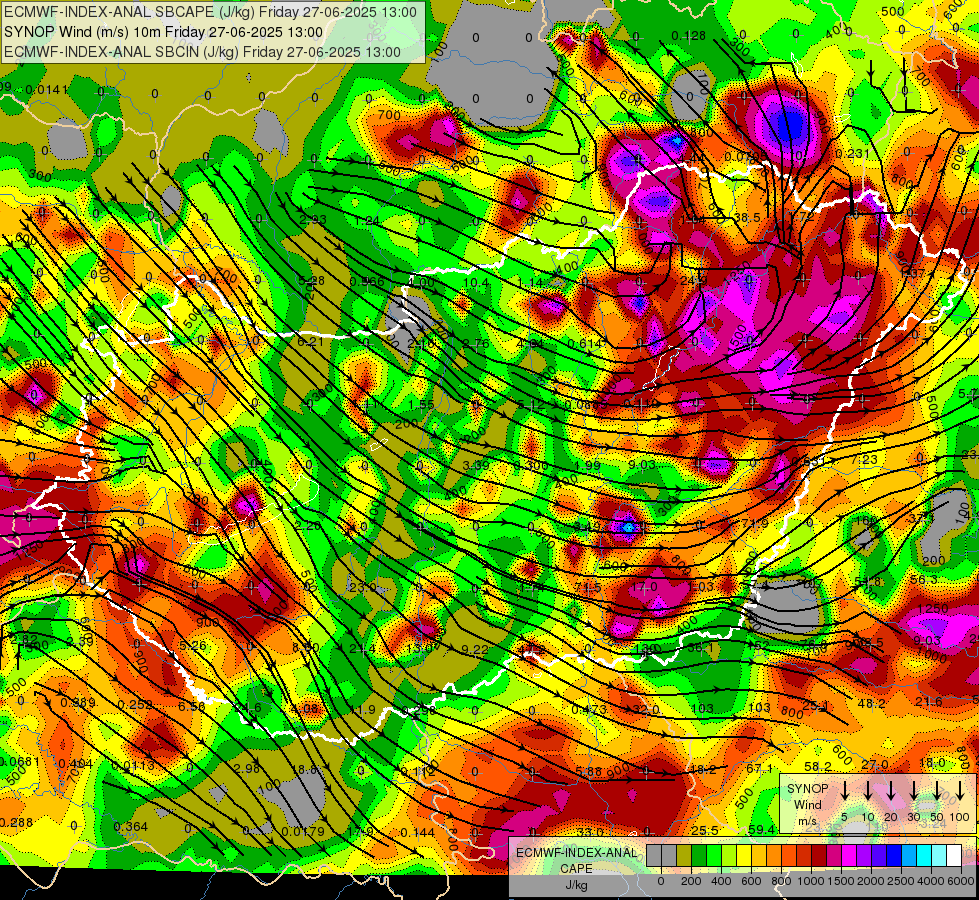979x900 pixels.
Task: Select the lime green CAPE legend swatch
Action: coord(714,856)
